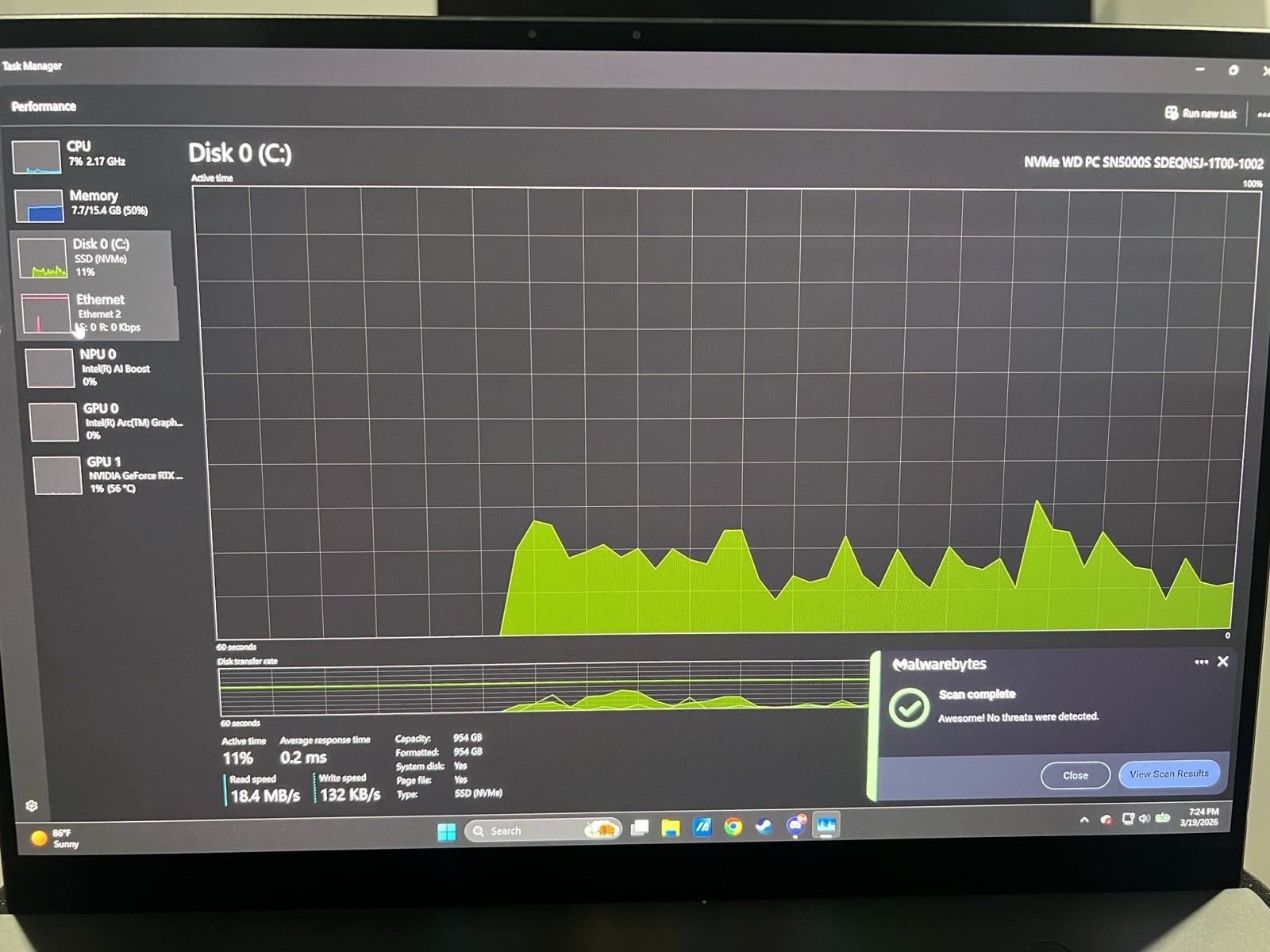Click the taskbar Search box

[542, 831]
